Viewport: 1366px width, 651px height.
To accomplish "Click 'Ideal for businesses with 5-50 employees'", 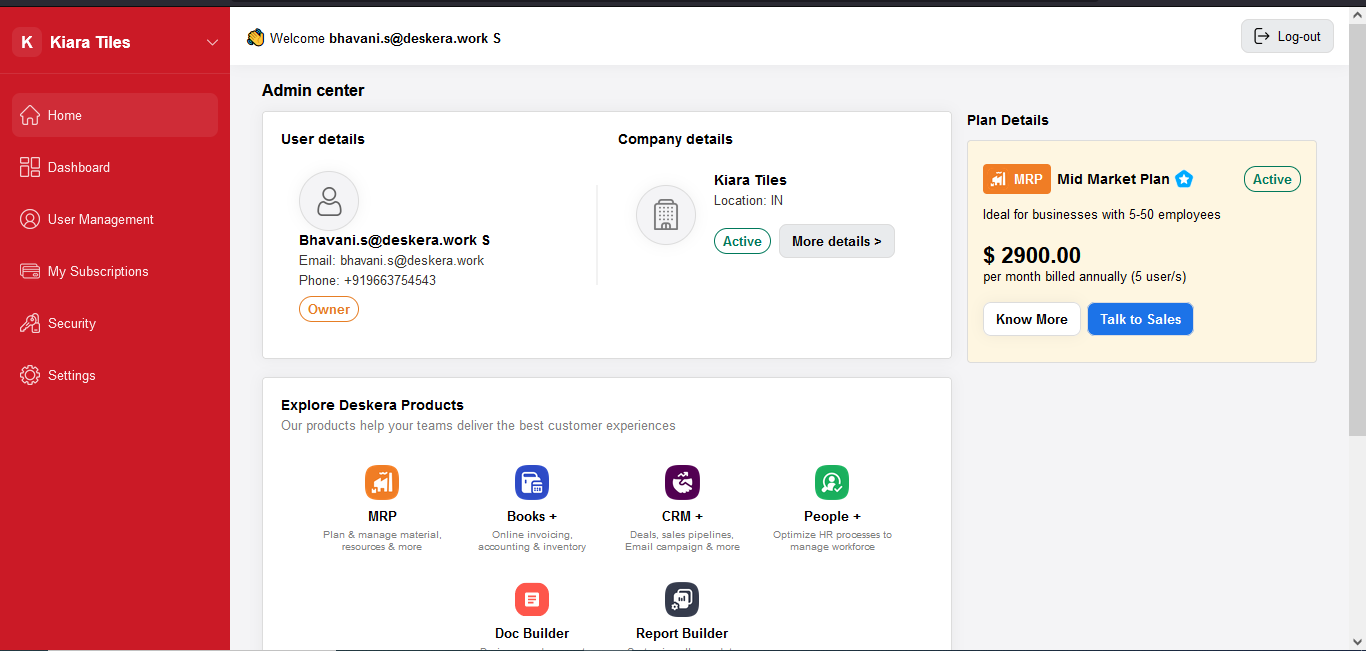I will coord(1102,214).
